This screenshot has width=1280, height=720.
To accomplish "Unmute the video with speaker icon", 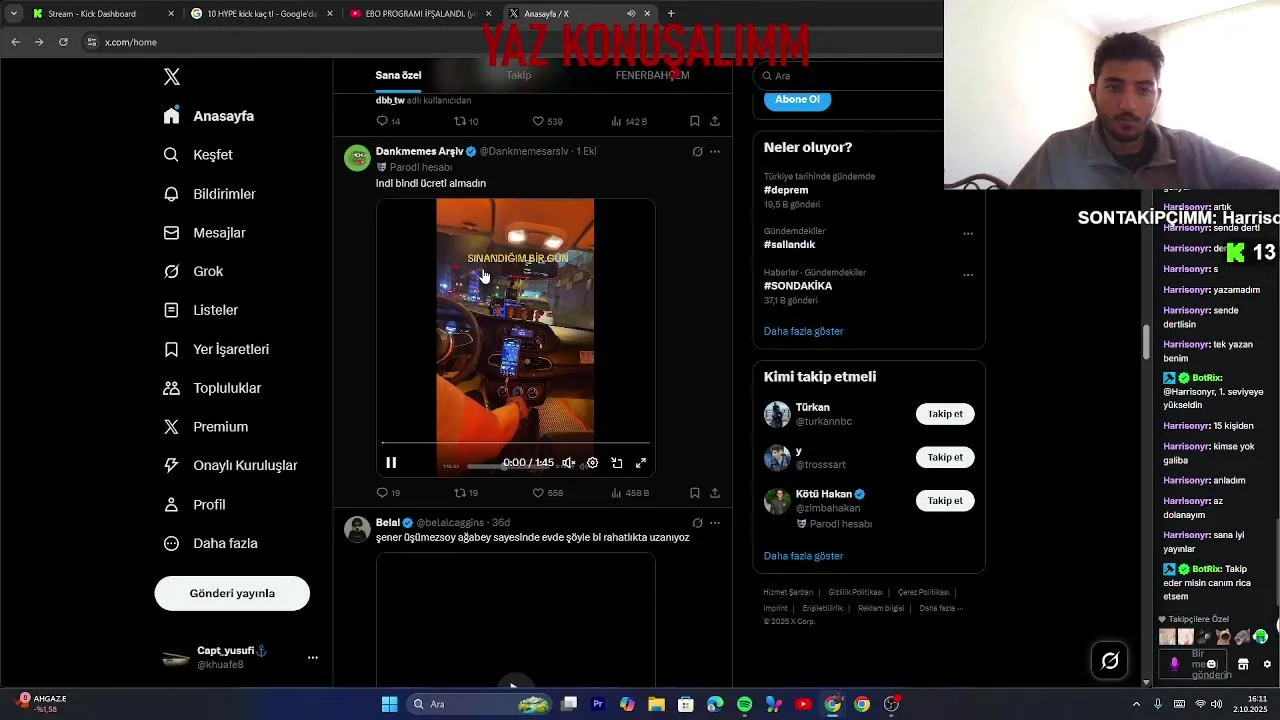I will [x=568, y=463].
